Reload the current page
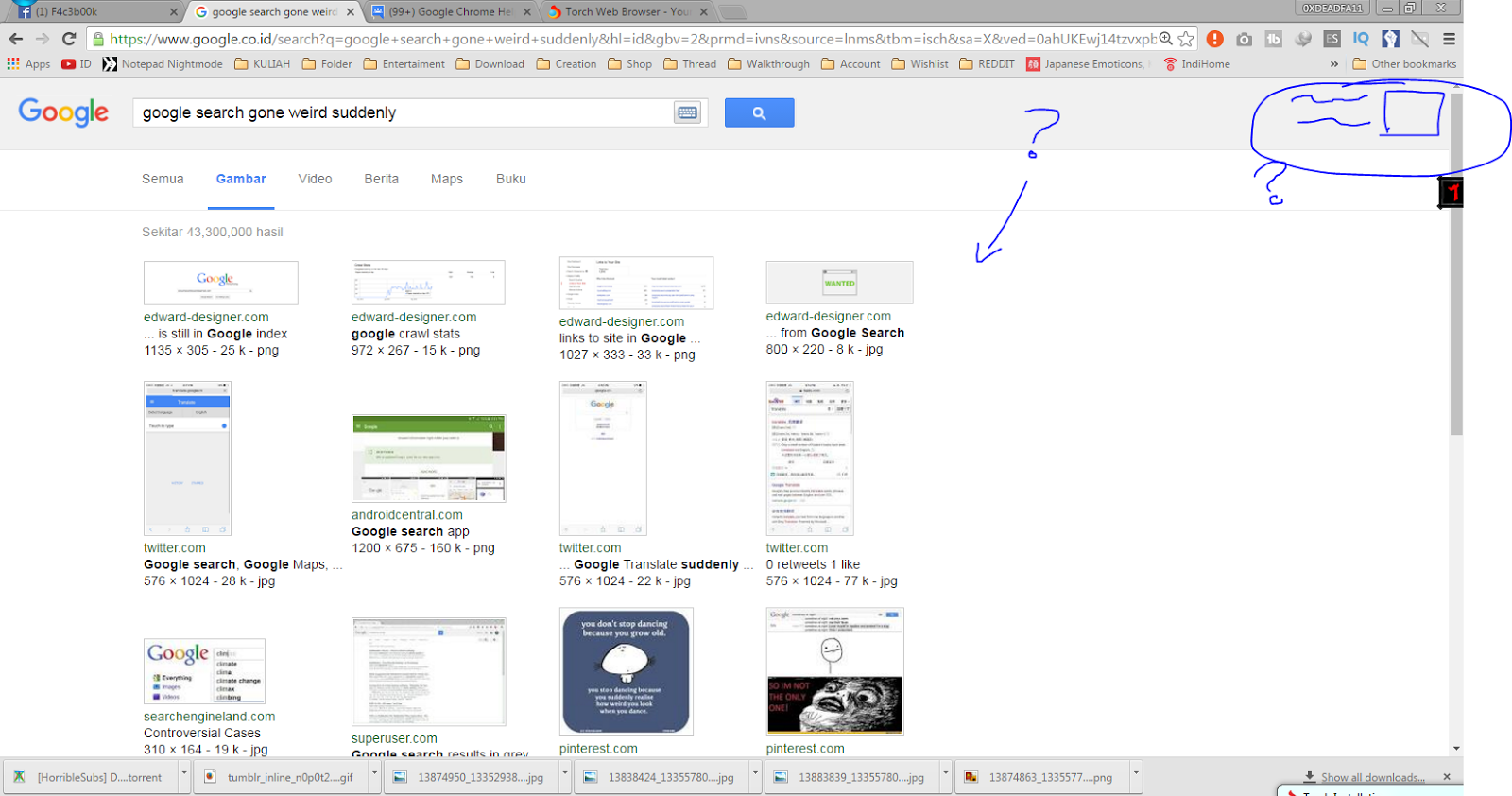The width and height of the screenshot is (1512, 796). [68, 39]
